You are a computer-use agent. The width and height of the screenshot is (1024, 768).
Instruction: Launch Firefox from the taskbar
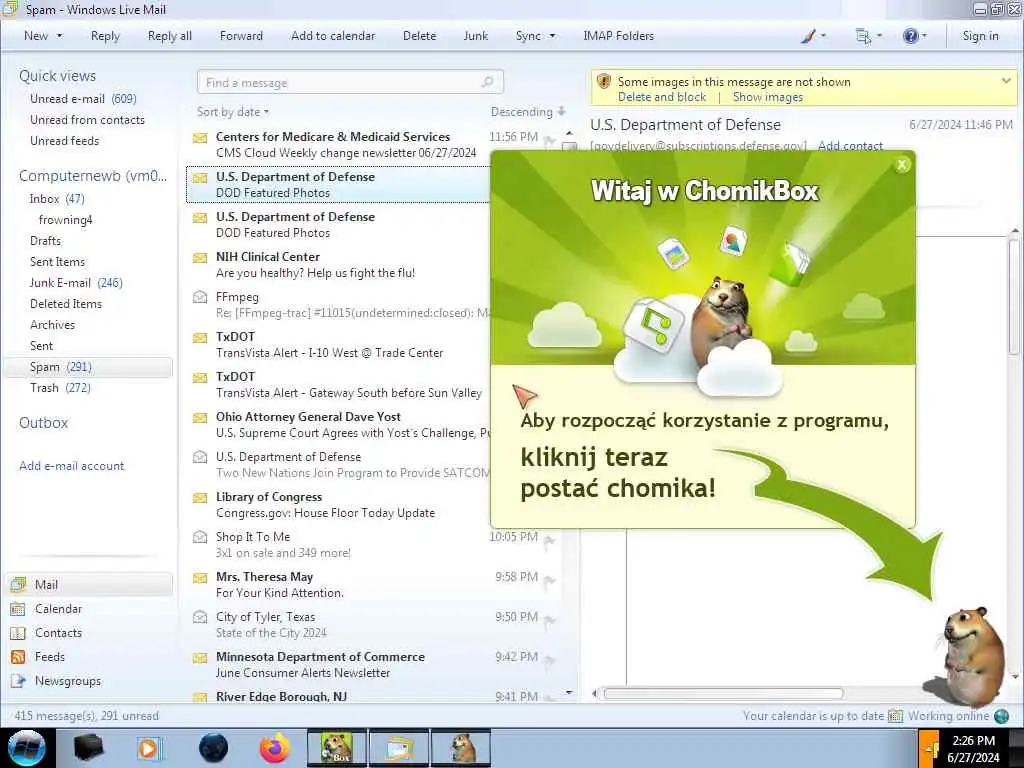275,748
